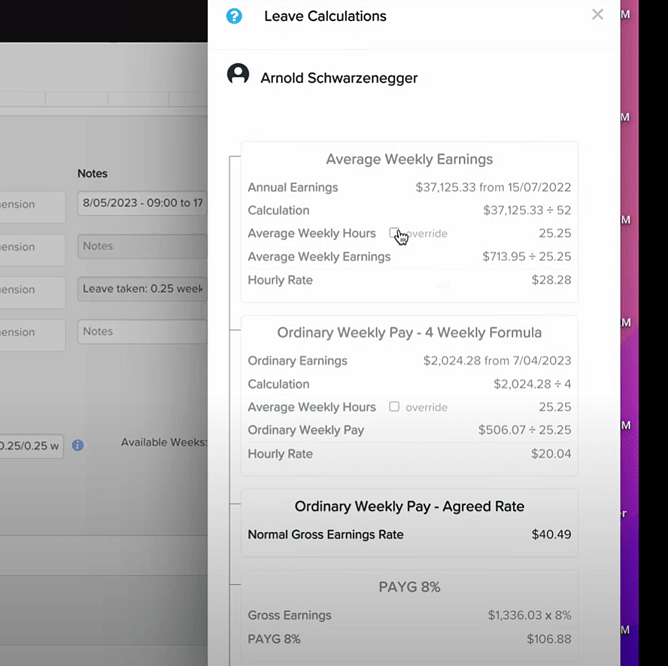Image resolution: width=668 pixels, height=666 pixels.
Task: Open dropdown left of the 8/05/2023 note
Action: tap(32, 205)
